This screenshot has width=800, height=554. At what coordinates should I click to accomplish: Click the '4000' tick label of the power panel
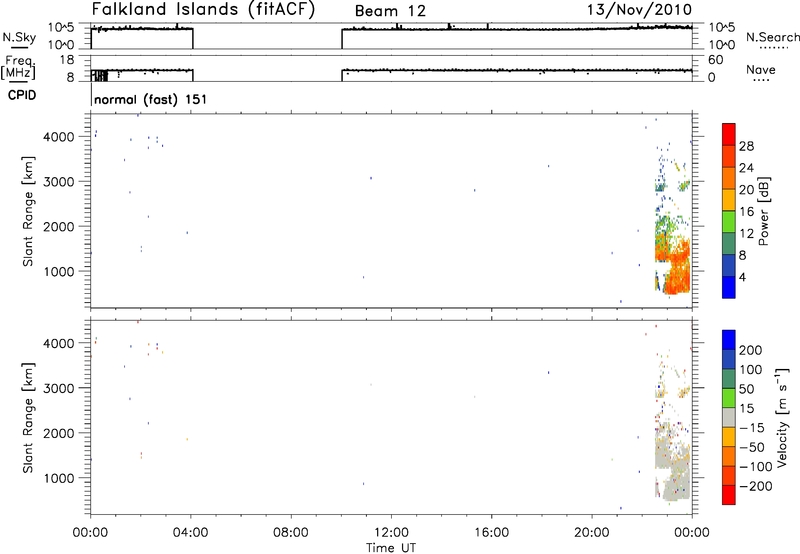coord(58,137)
